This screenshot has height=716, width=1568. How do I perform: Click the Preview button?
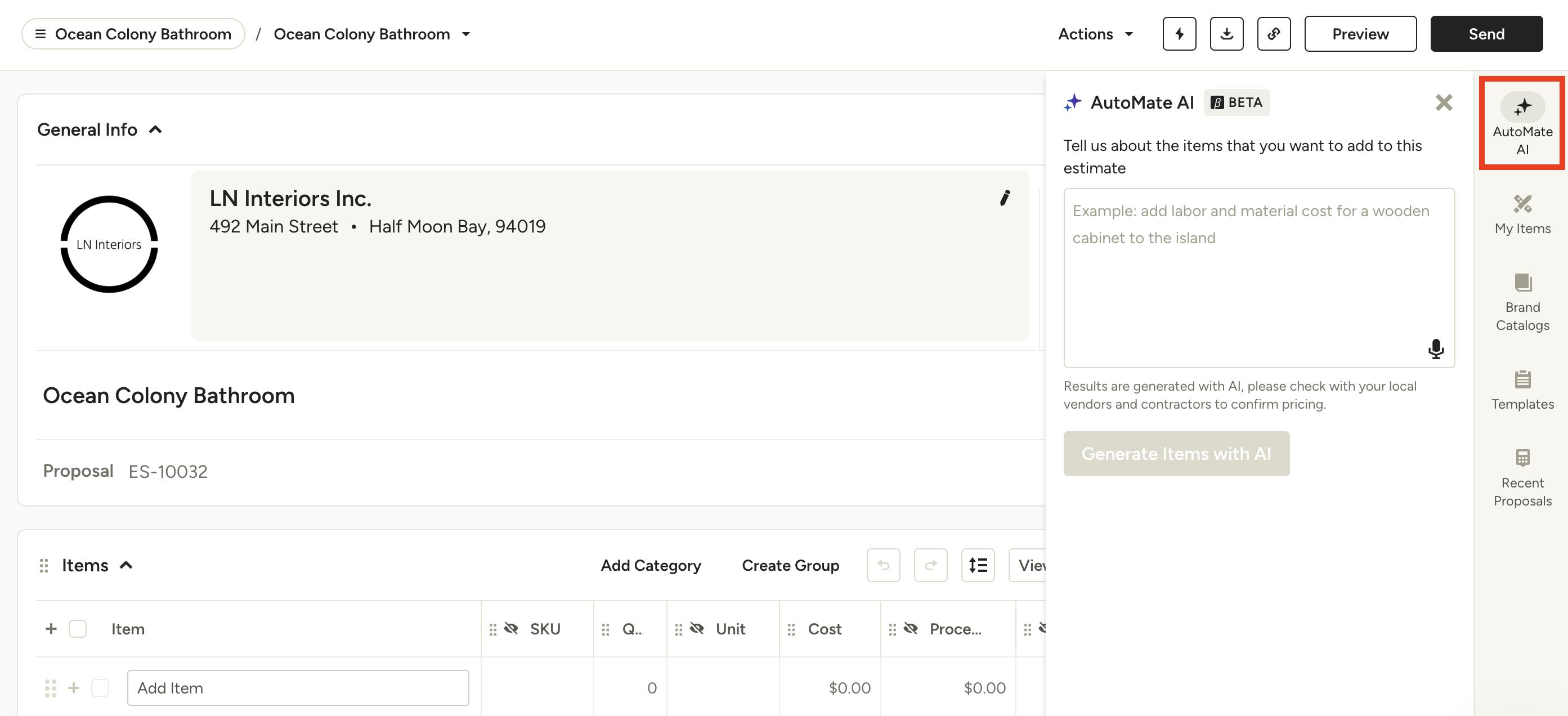point(1360,34)
